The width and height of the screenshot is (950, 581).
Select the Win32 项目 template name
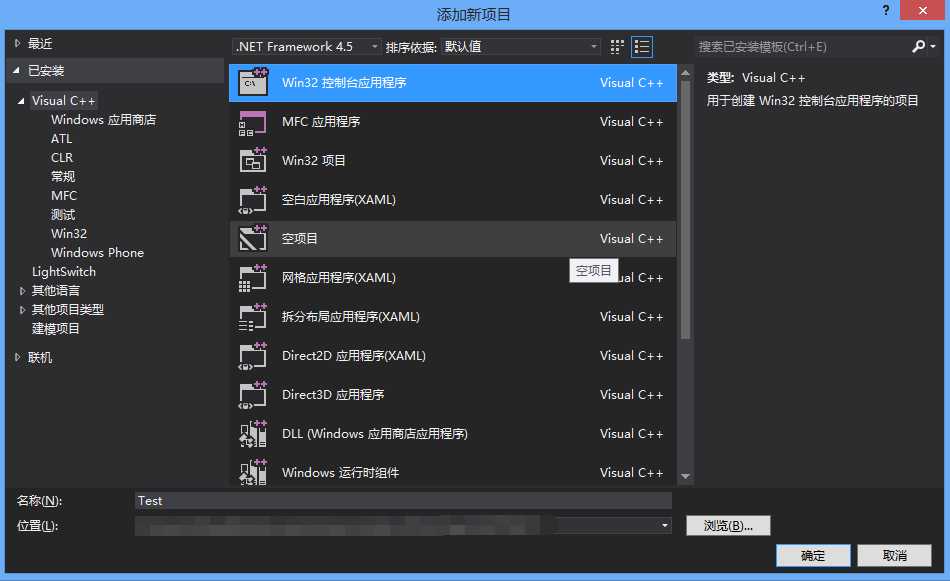[x=313, y=161]
